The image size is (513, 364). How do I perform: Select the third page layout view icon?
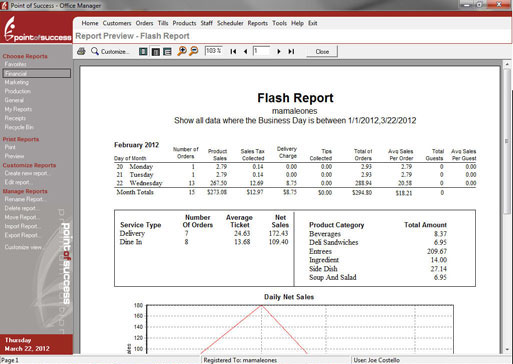click(x=167, y=52)
